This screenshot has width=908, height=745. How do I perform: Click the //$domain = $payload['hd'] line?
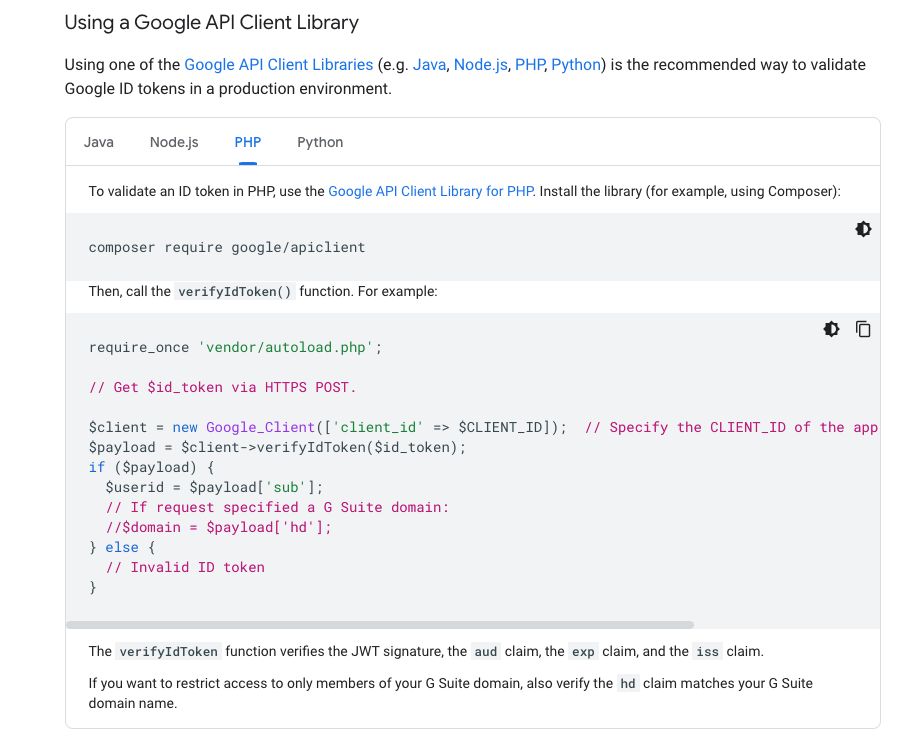[218, 527]
